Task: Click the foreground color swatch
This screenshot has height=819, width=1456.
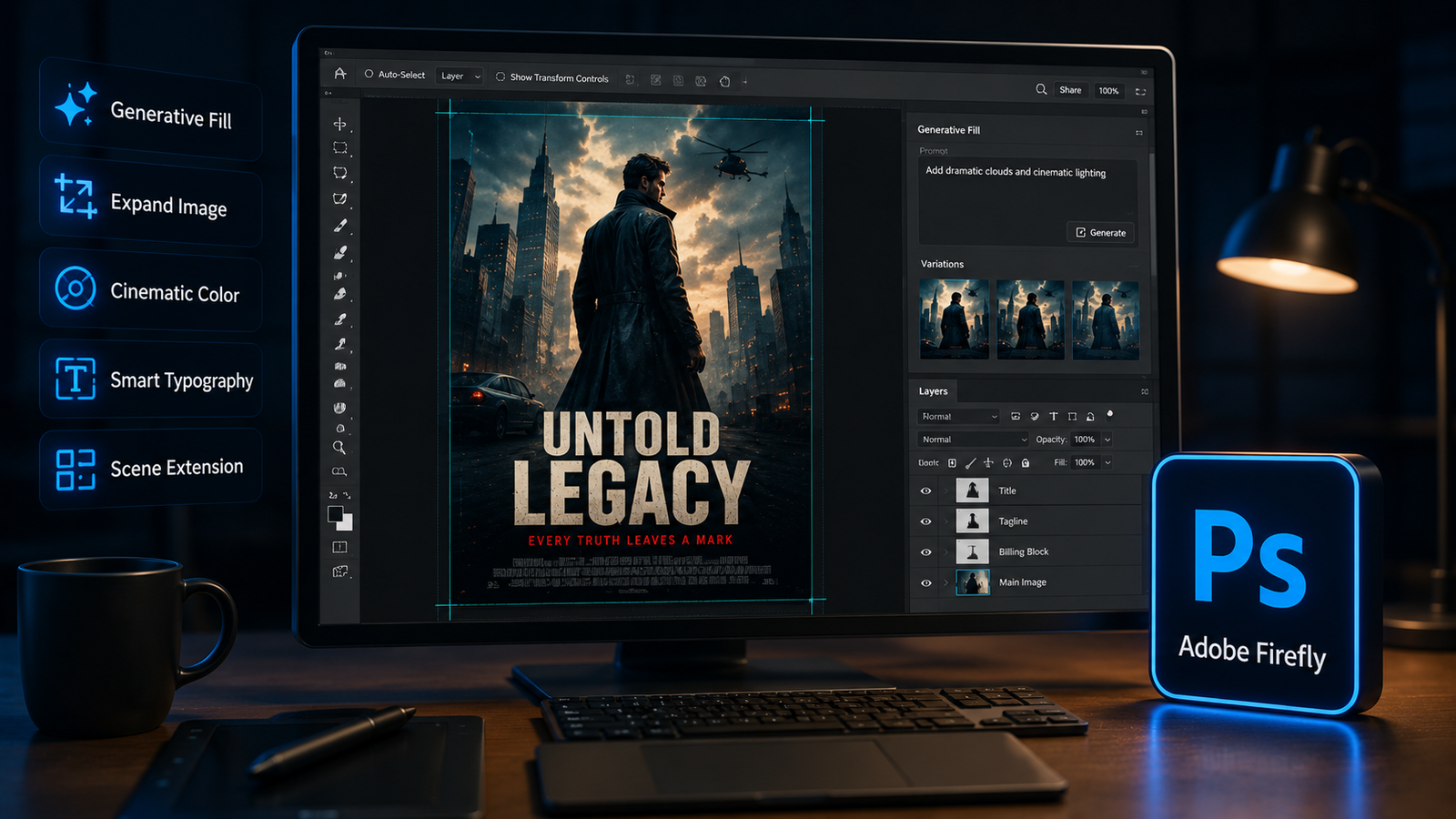Action: click(336, 514)
